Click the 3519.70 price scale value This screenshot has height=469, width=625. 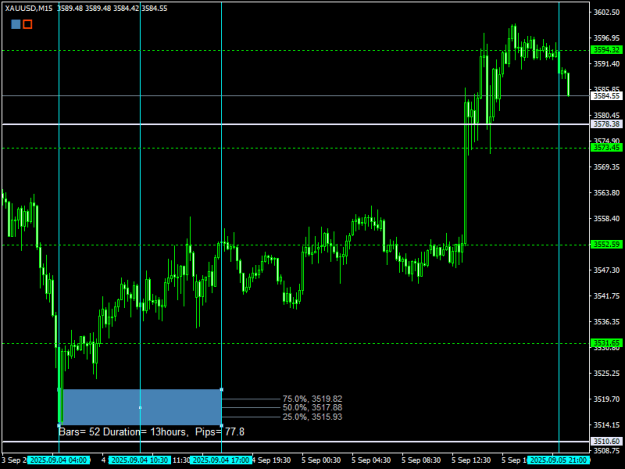607,399
